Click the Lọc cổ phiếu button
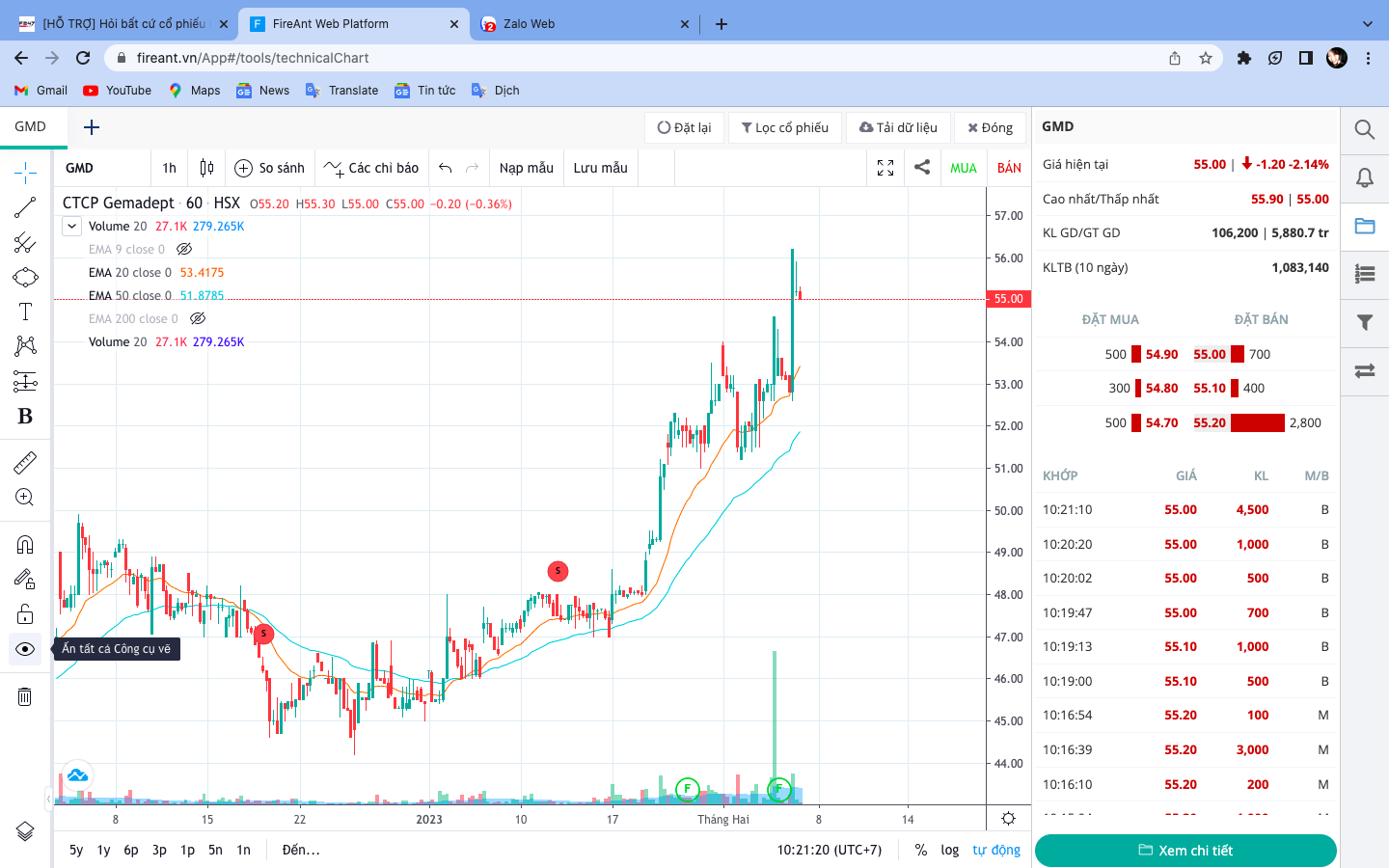This screenshot has height=868, width=1389. [784, 127]
